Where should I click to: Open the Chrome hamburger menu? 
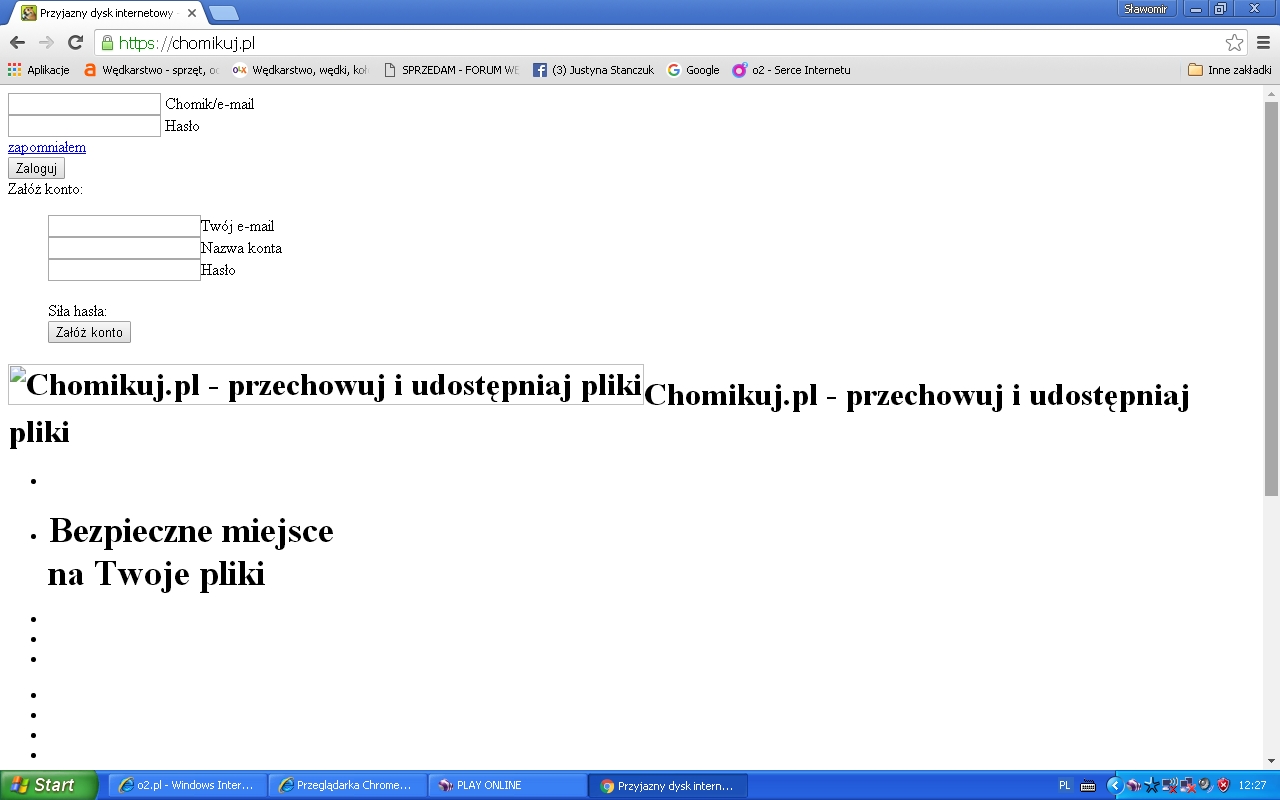pos(1263,43)
